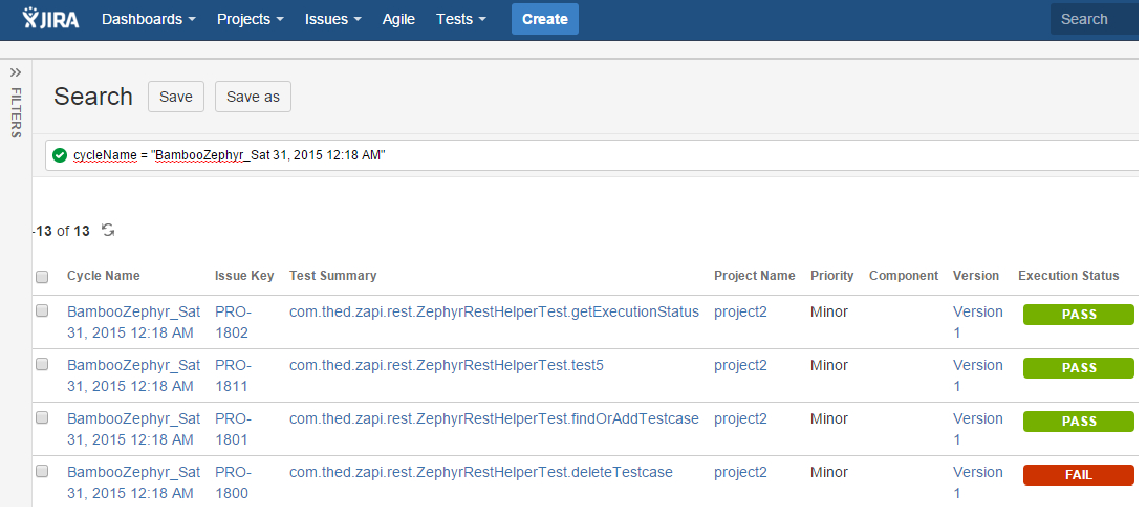Click PASS status of PRO-1801
Image resolution: width=1139 pixels, height=507 pixels.
click(1079, 421)
